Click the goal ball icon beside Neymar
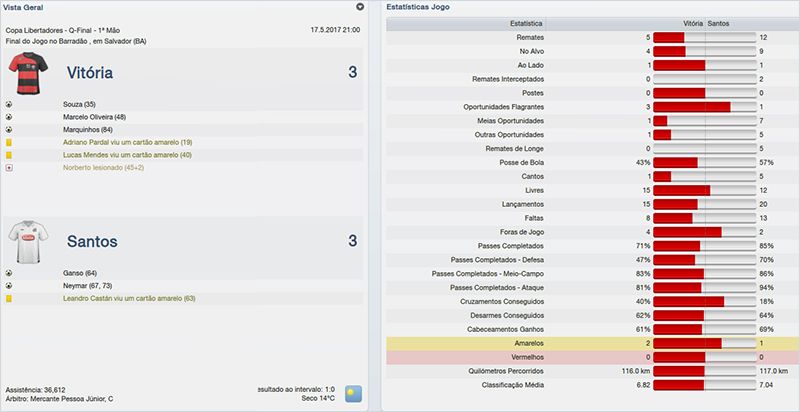Viewport: 800px width, 412px height. point(9,285)
